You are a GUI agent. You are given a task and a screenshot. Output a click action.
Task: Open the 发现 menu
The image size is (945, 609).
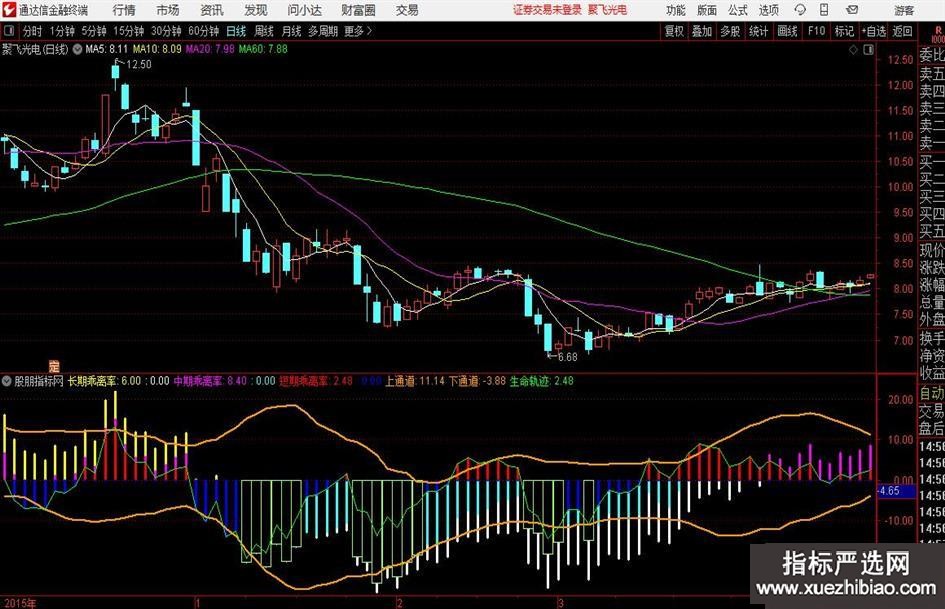(x=256, y=10)
